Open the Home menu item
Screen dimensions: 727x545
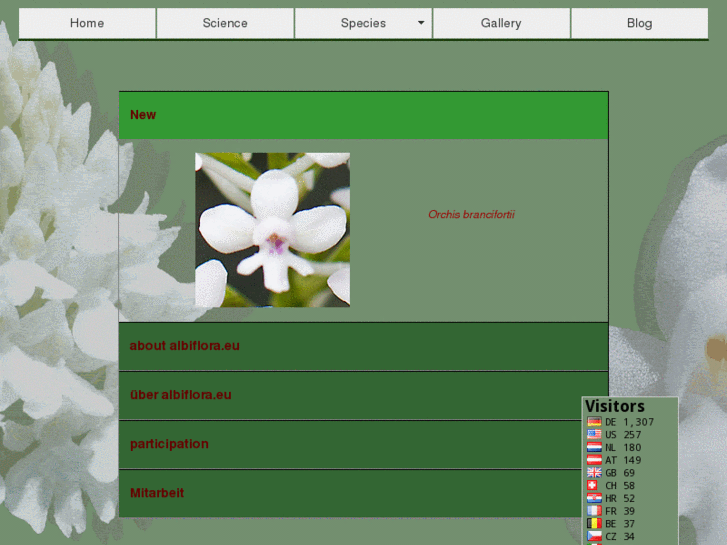pyautogui.click(x=87, y=23)
